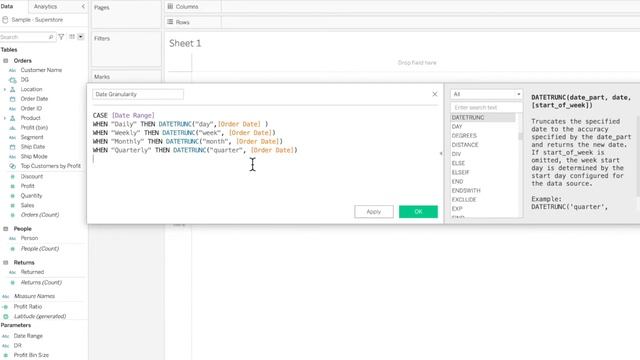Click the function search text box
Screen dimensions: 640x360
[x=486, y=107]
